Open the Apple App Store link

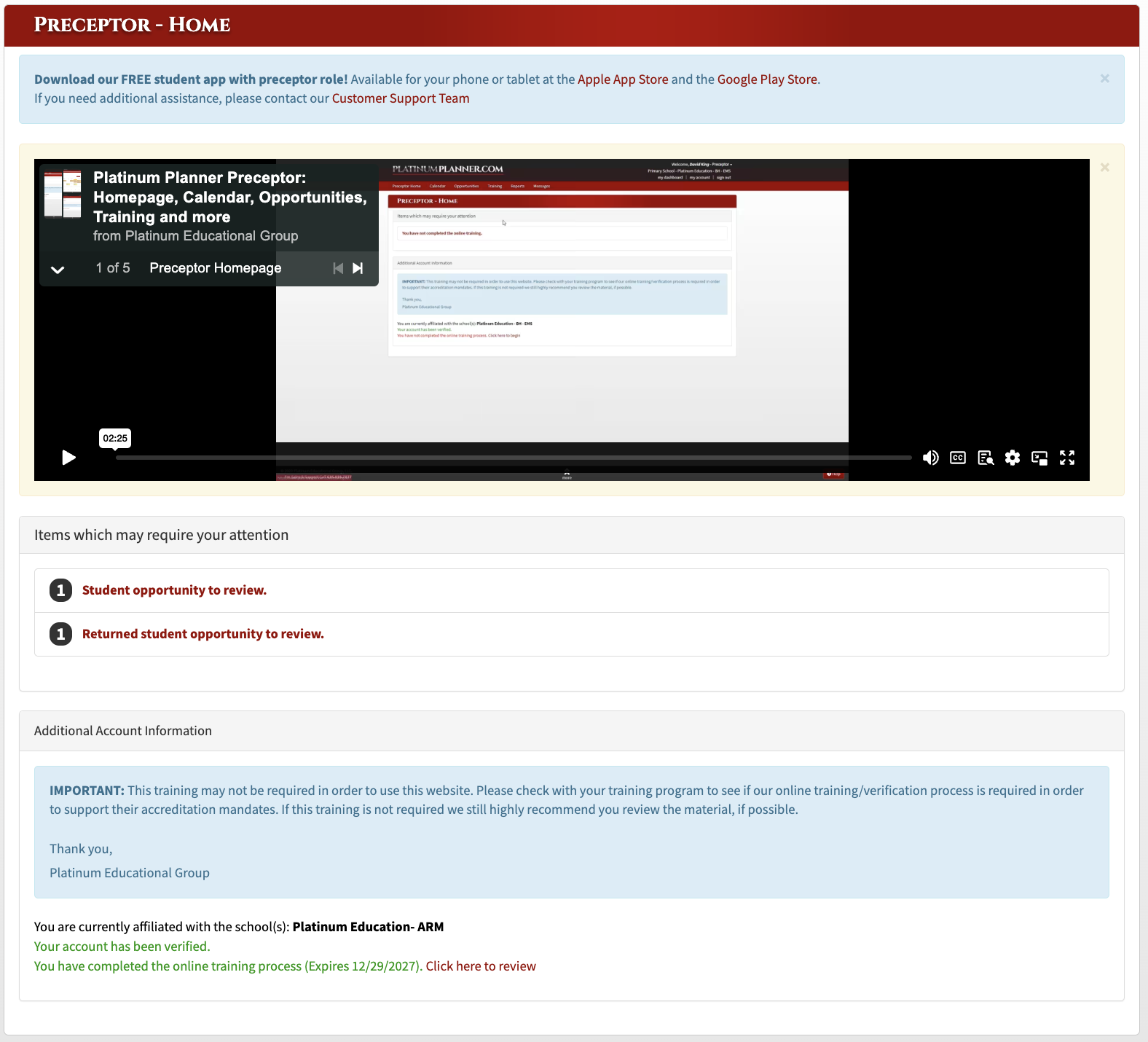(623, 79)
